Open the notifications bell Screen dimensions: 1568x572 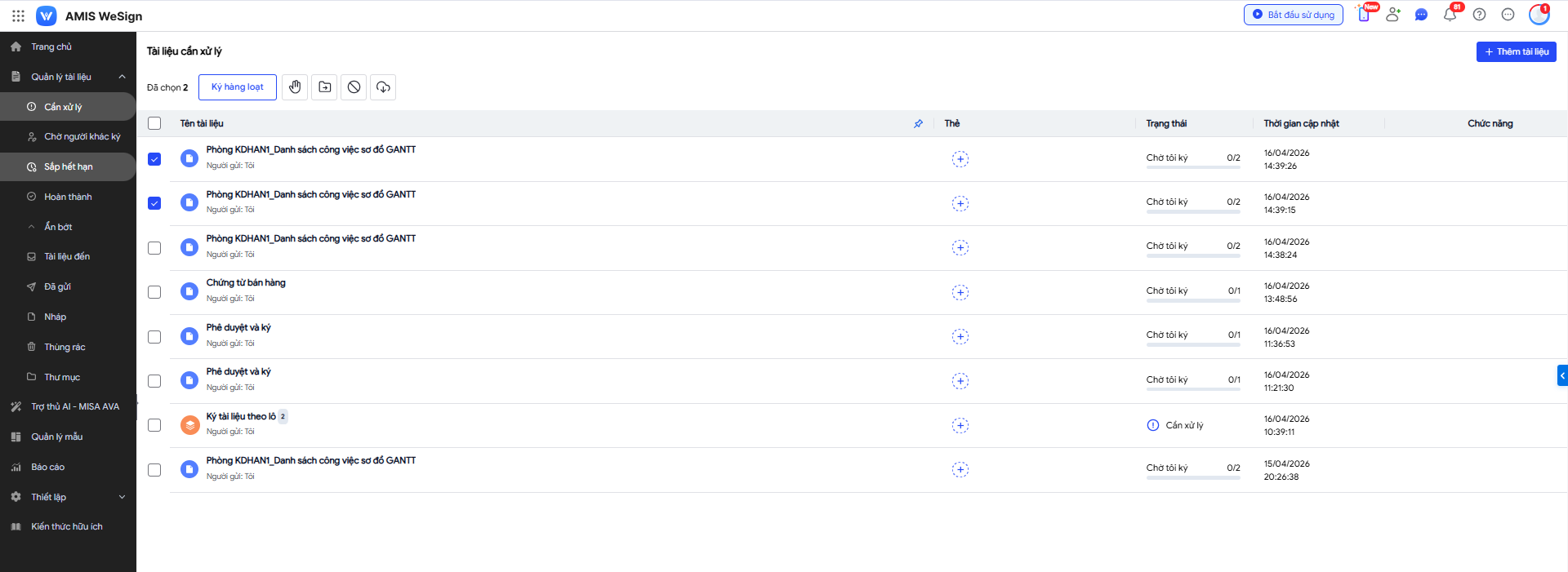click(x=1450, y=15)
